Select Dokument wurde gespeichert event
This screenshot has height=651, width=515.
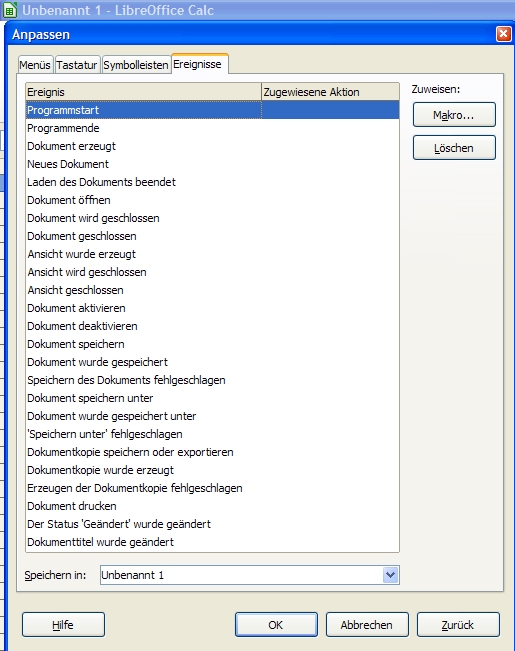click(212, 362)
